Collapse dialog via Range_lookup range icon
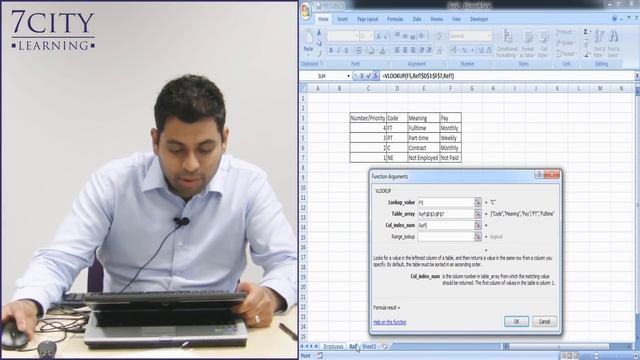This screenshot has width=640, height=360. (478, 237)
